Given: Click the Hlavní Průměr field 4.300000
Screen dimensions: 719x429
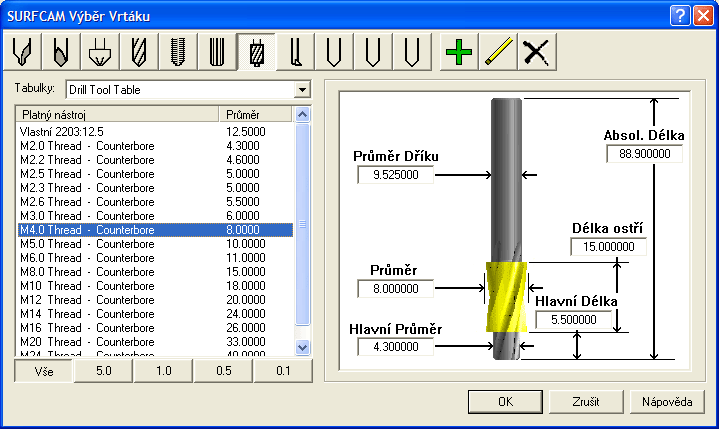Looking at the screenshot, I should pos(395,346).
